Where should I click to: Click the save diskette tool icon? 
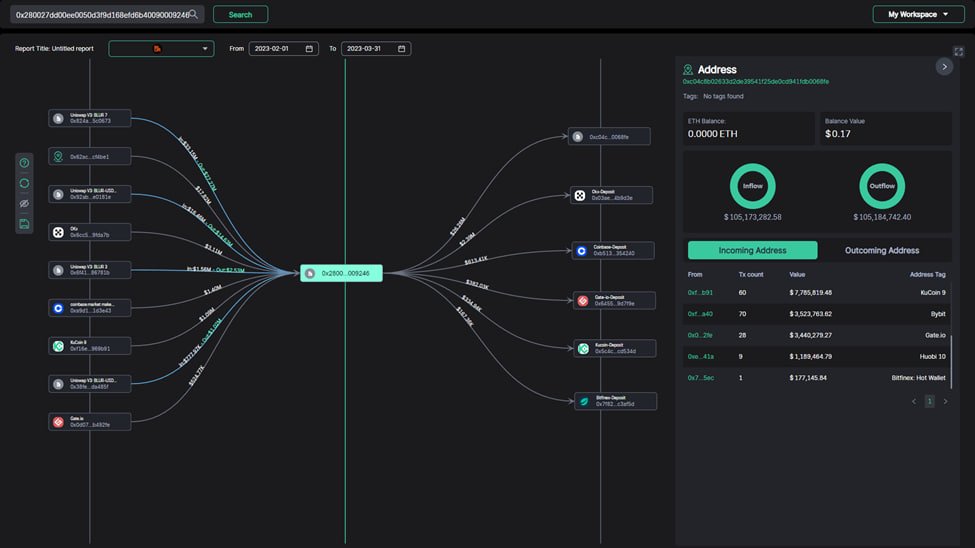tap(24, 224)
